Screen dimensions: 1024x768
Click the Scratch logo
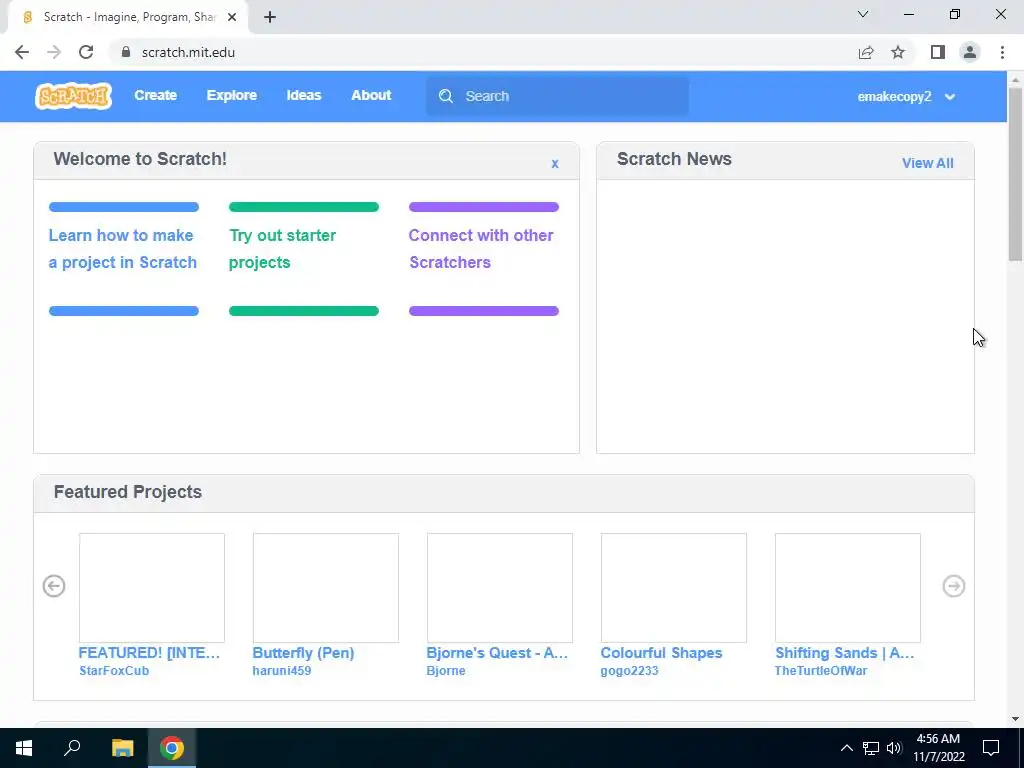point(73,96)
